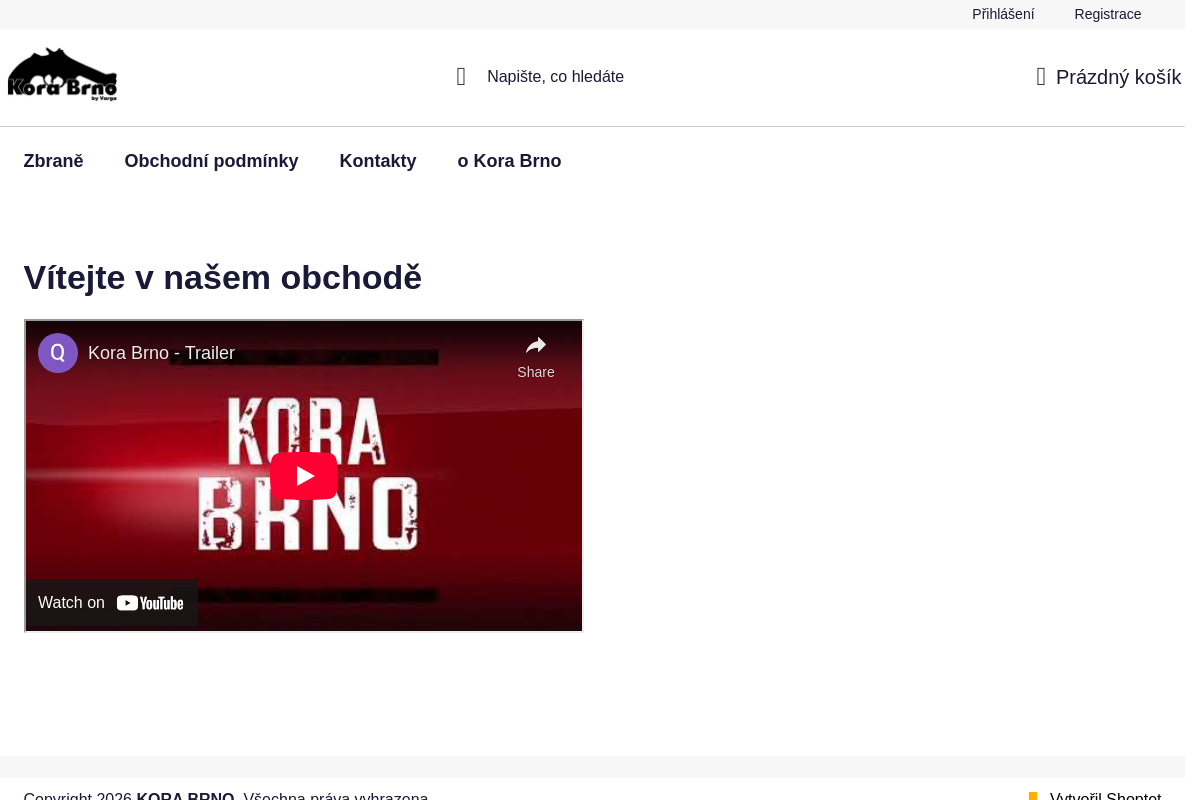The width and height of the screenshot is (1200, 800).
Task: Click the Napište, co hledáte search field
Action: click(x=556, y=76)
